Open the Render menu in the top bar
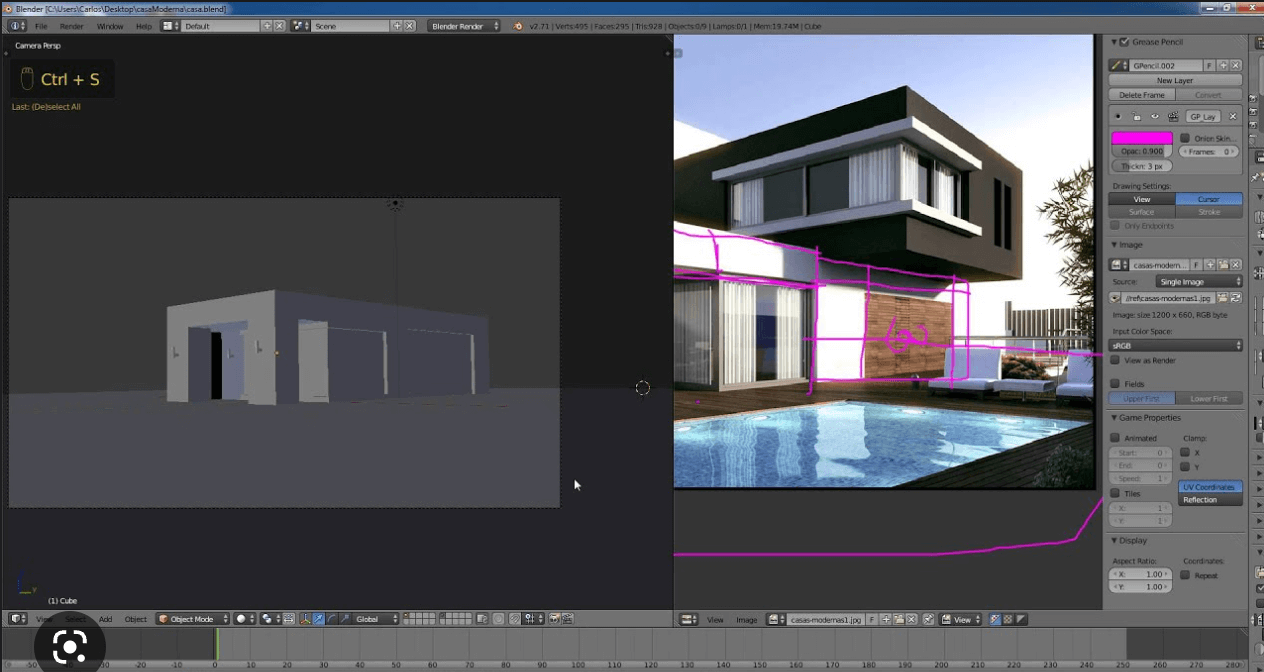Screen dimensions: 1264x672 pyautogui.click(x=72, y=26)
